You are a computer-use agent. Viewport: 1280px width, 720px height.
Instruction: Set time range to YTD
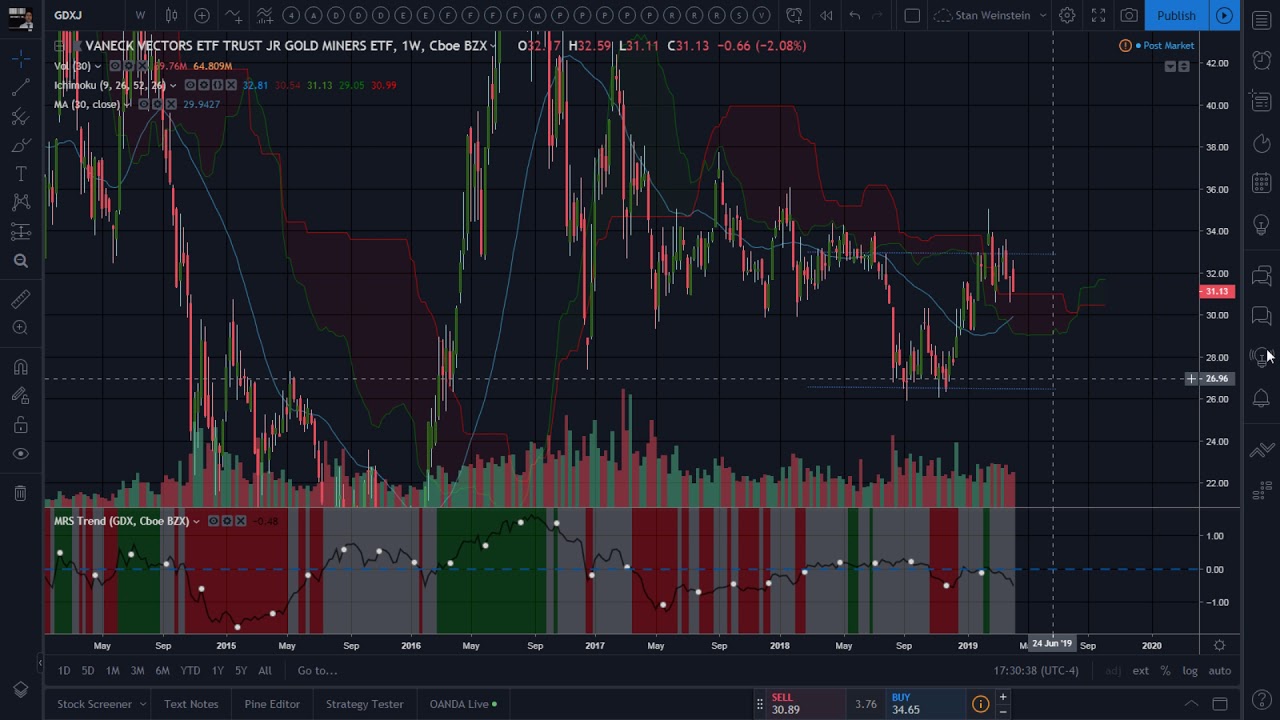[x=190, y=671]
